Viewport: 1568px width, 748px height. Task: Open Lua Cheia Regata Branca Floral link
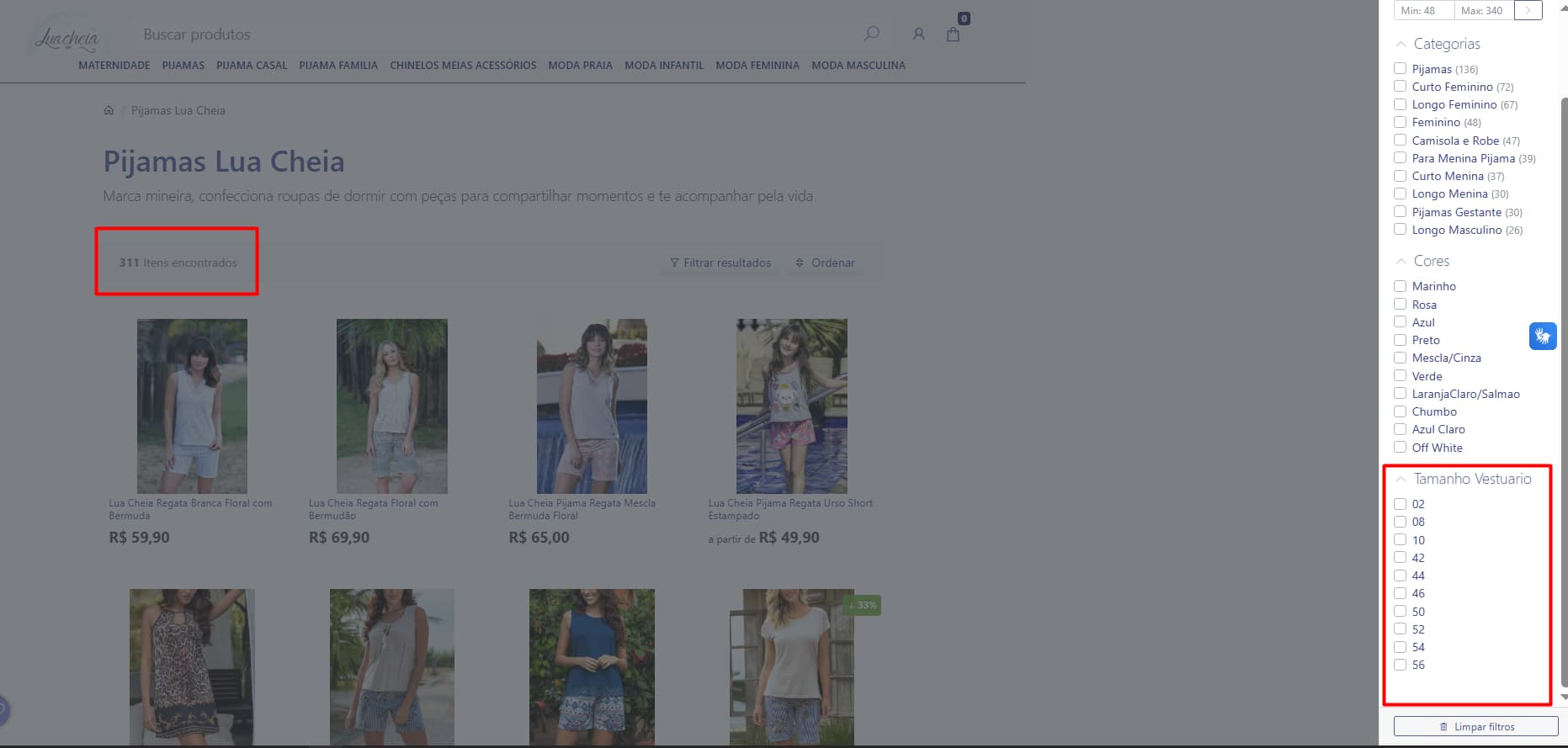coord(190,509)
